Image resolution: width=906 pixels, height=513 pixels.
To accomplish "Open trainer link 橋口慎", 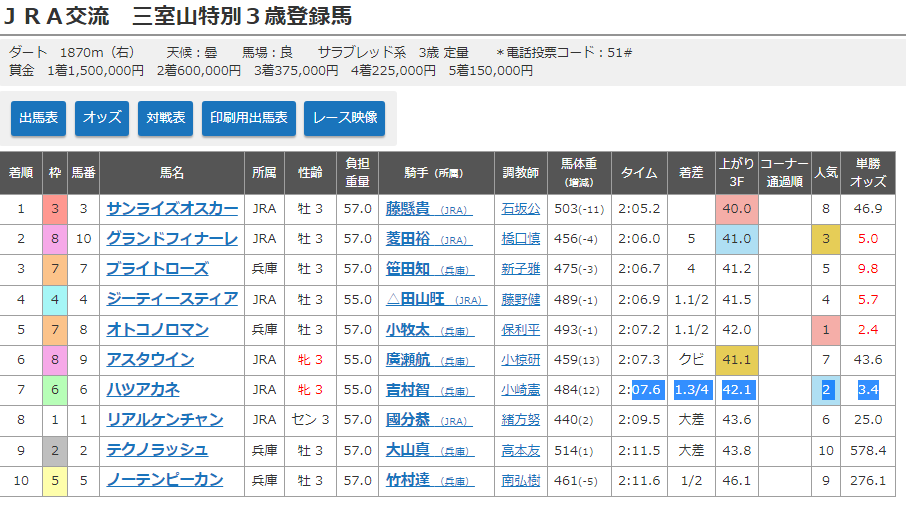I will [x=521, y=239].
